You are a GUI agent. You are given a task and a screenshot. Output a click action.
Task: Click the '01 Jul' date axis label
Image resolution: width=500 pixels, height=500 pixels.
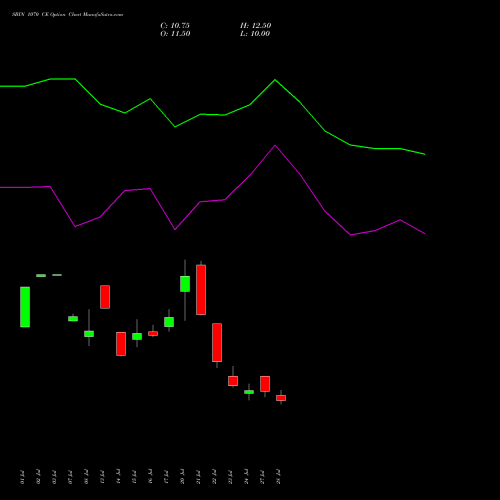[22, 477]
